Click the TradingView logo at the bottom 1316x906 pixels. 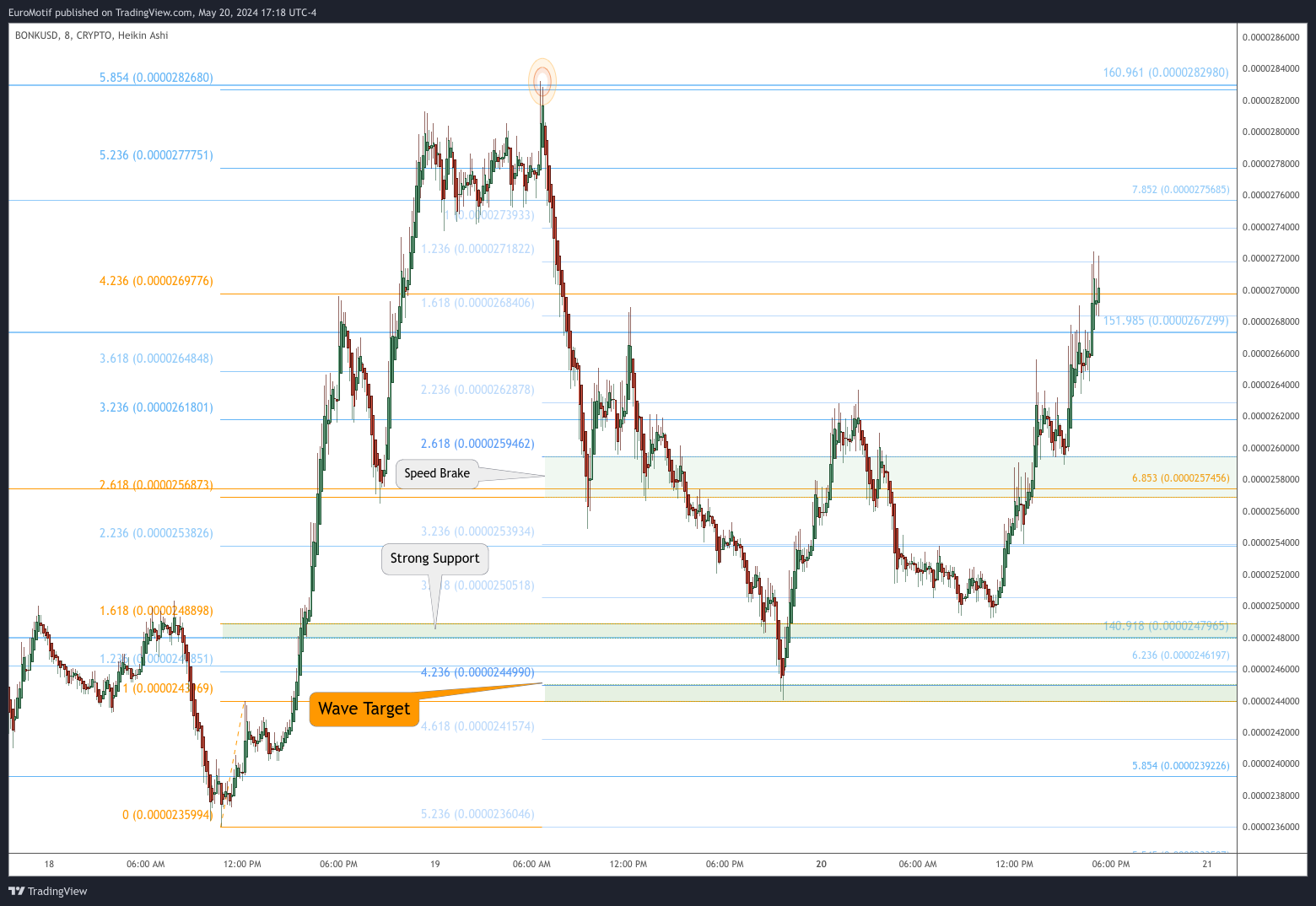(48, 891)
